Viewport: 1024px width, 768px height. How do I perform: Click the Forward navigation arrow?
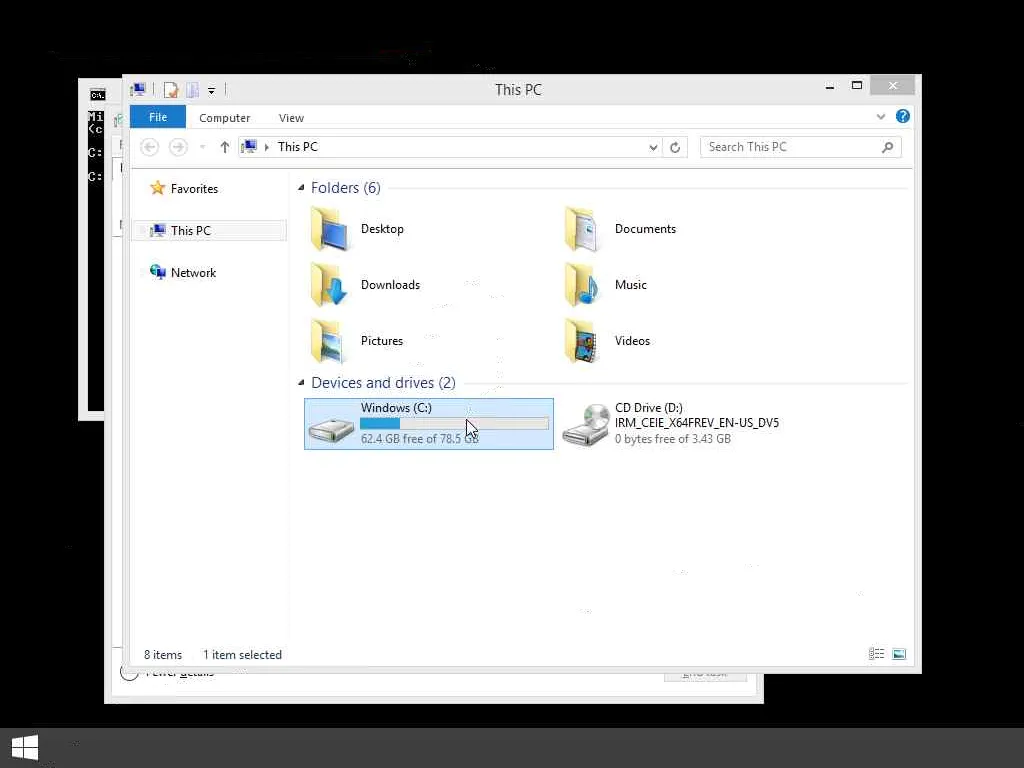178,147
